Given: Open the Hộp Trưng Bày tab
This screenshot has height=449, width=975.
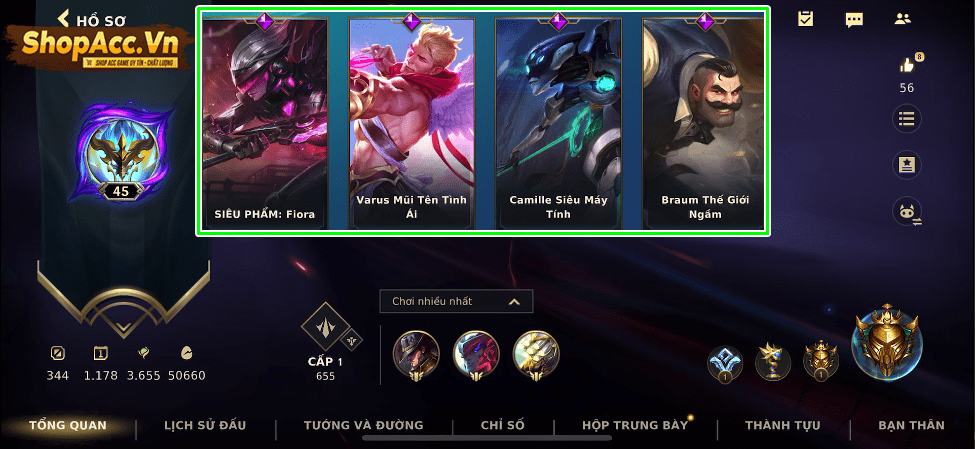Looking at the screenshot, I should click(635, 426).
